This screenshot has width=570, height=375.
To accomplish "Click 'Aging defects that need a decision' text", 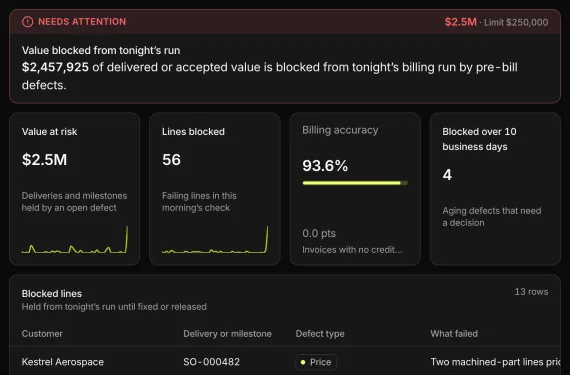I will click(x=491, y=217).
